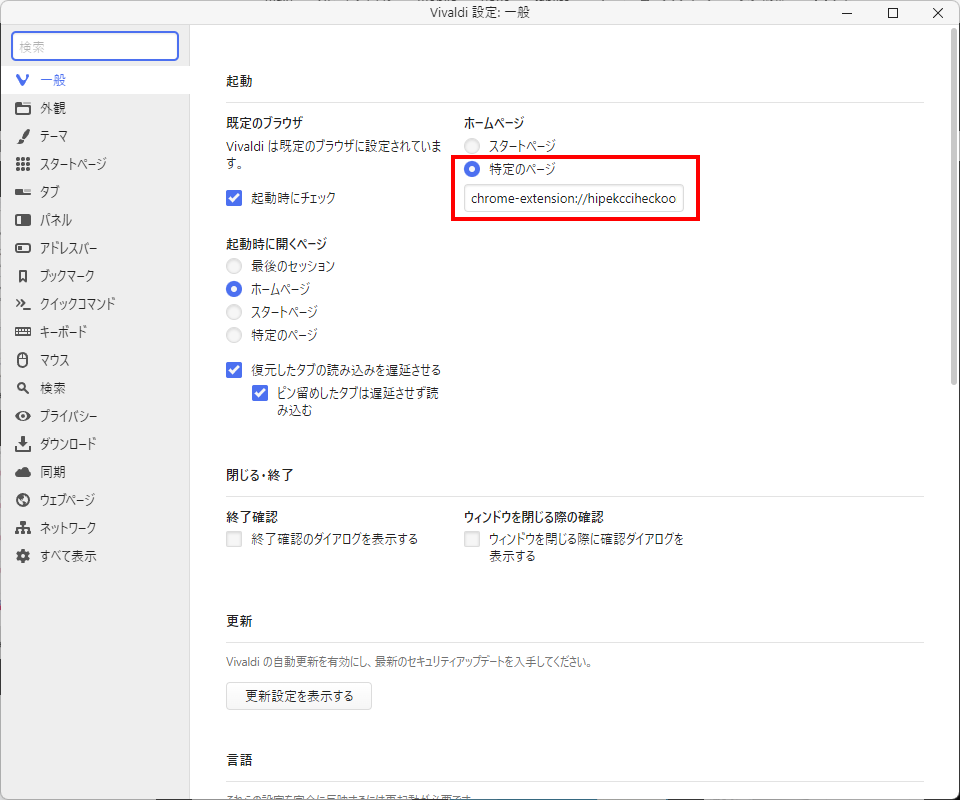The image size is (960, 800).
Task: Click the ブックマーク bookmark icon
Action: (23, 276)
